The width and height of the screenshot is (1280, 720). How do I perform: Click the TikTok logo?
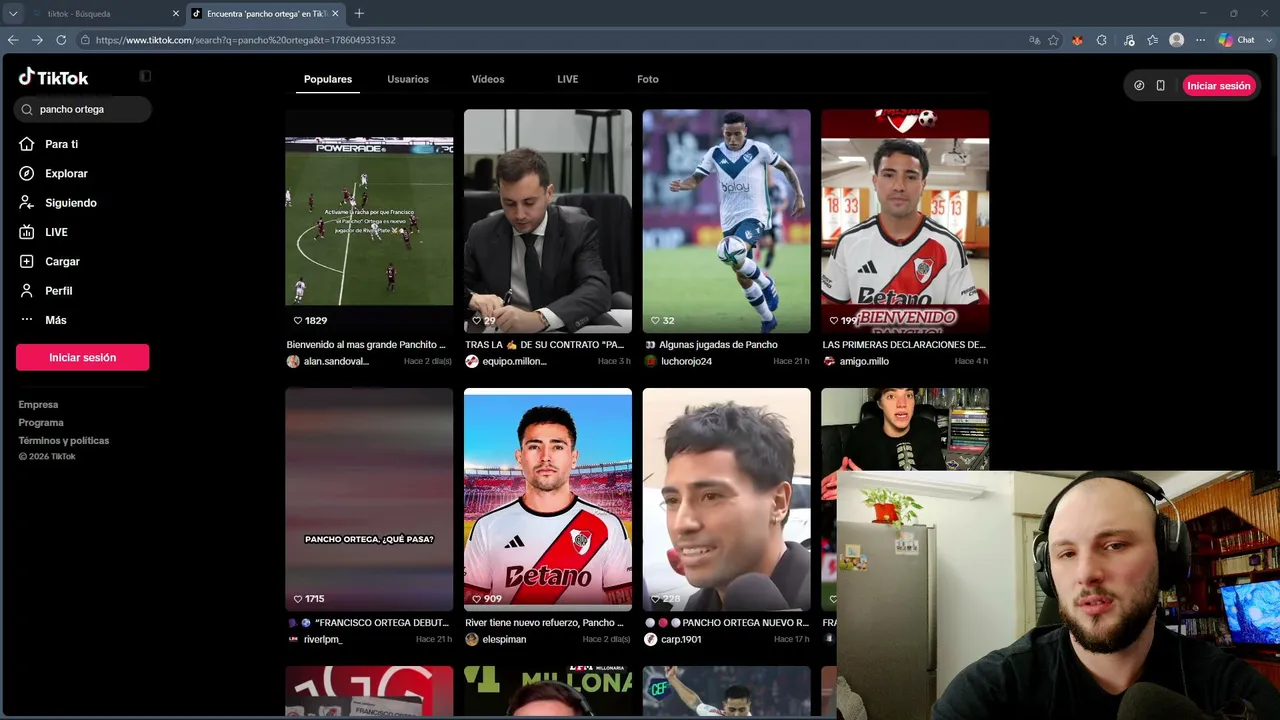pos(53,77)
